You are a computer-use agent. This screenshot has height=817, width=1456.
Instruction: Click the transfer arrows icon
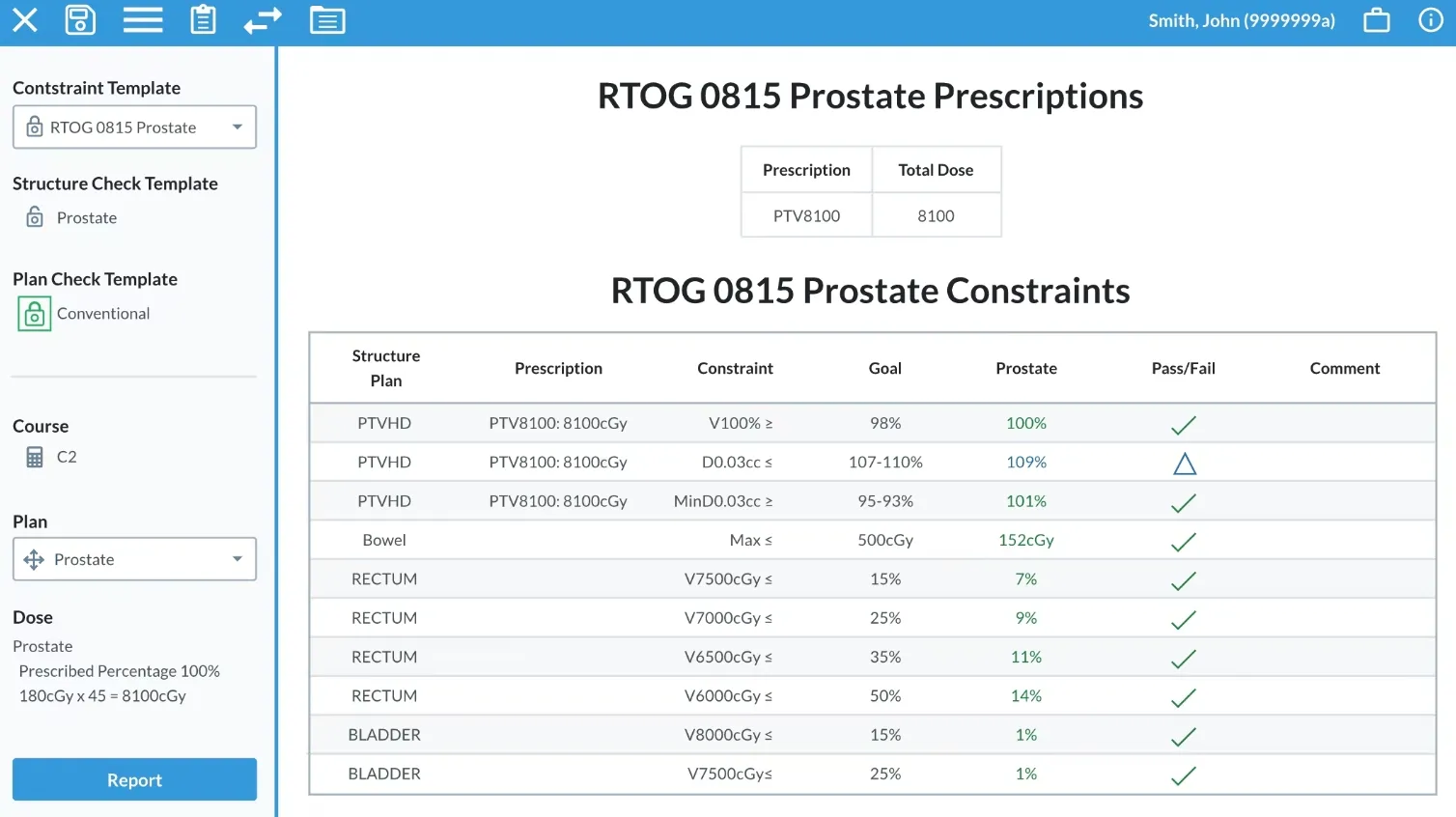pyautogui.click(x=263, y=20)
